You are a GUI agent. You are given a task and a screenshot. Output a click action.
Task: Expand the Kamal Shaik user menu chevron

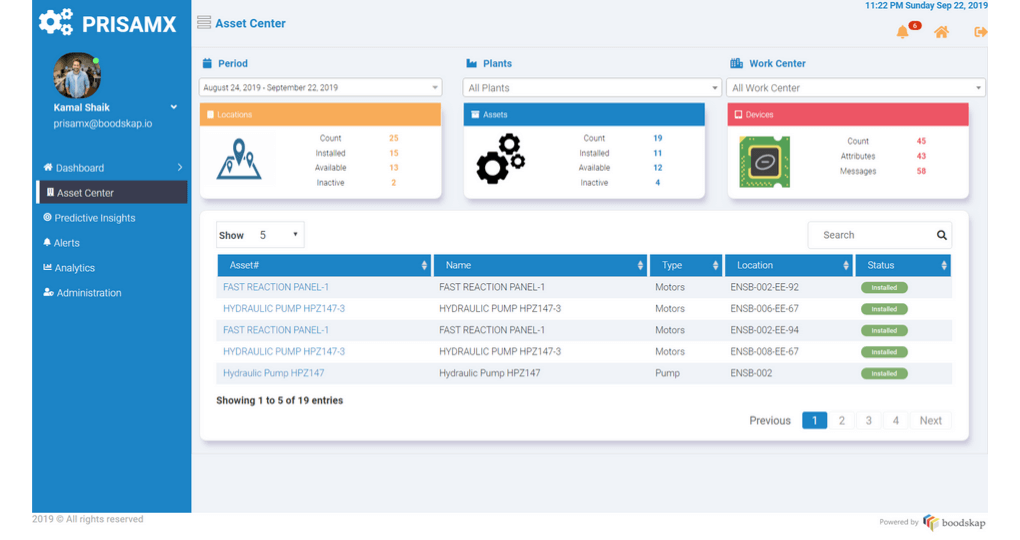(x=174, y=107)
